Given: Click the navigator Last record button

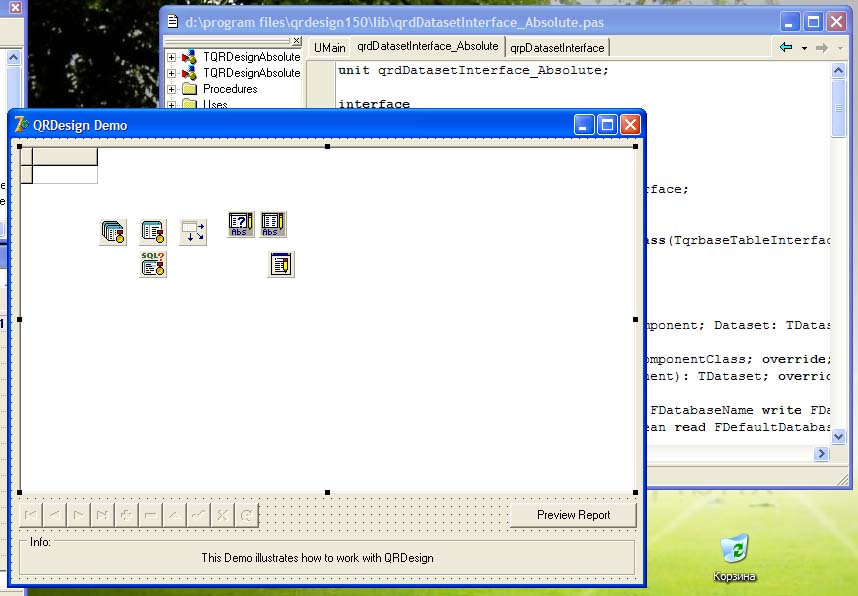Looking at the screenshot, I should pyautogui.click(x=103, y=515).
